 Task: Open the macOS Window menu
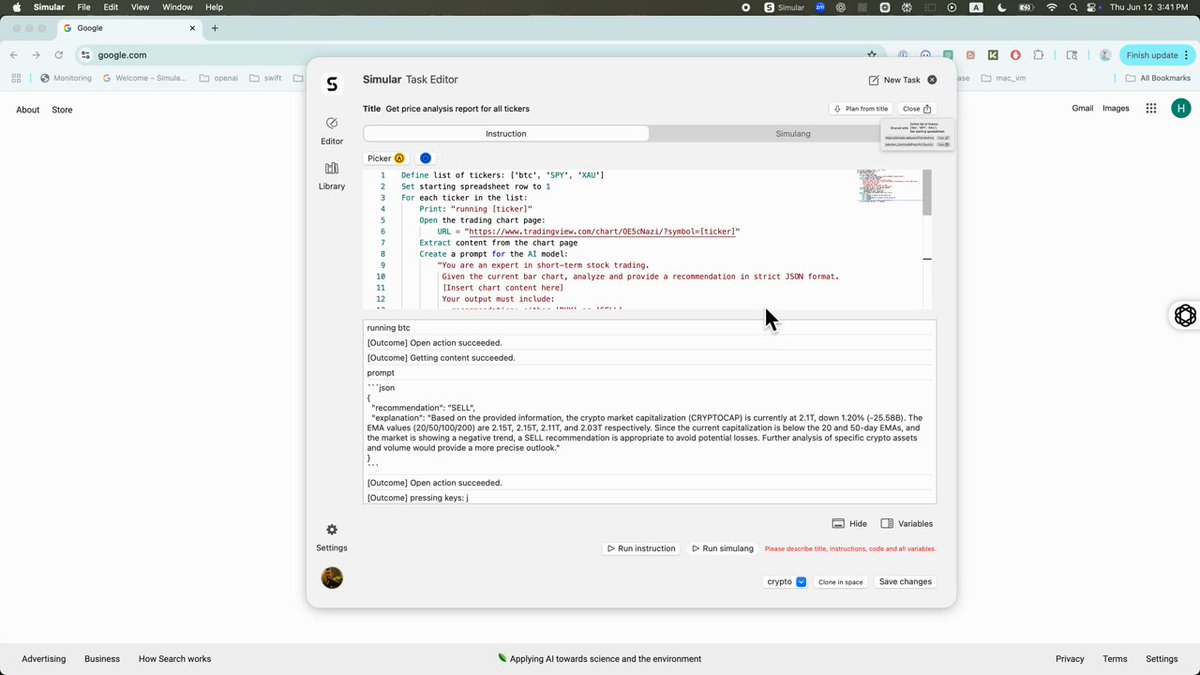pyautogui.click(x=177, y=7)
